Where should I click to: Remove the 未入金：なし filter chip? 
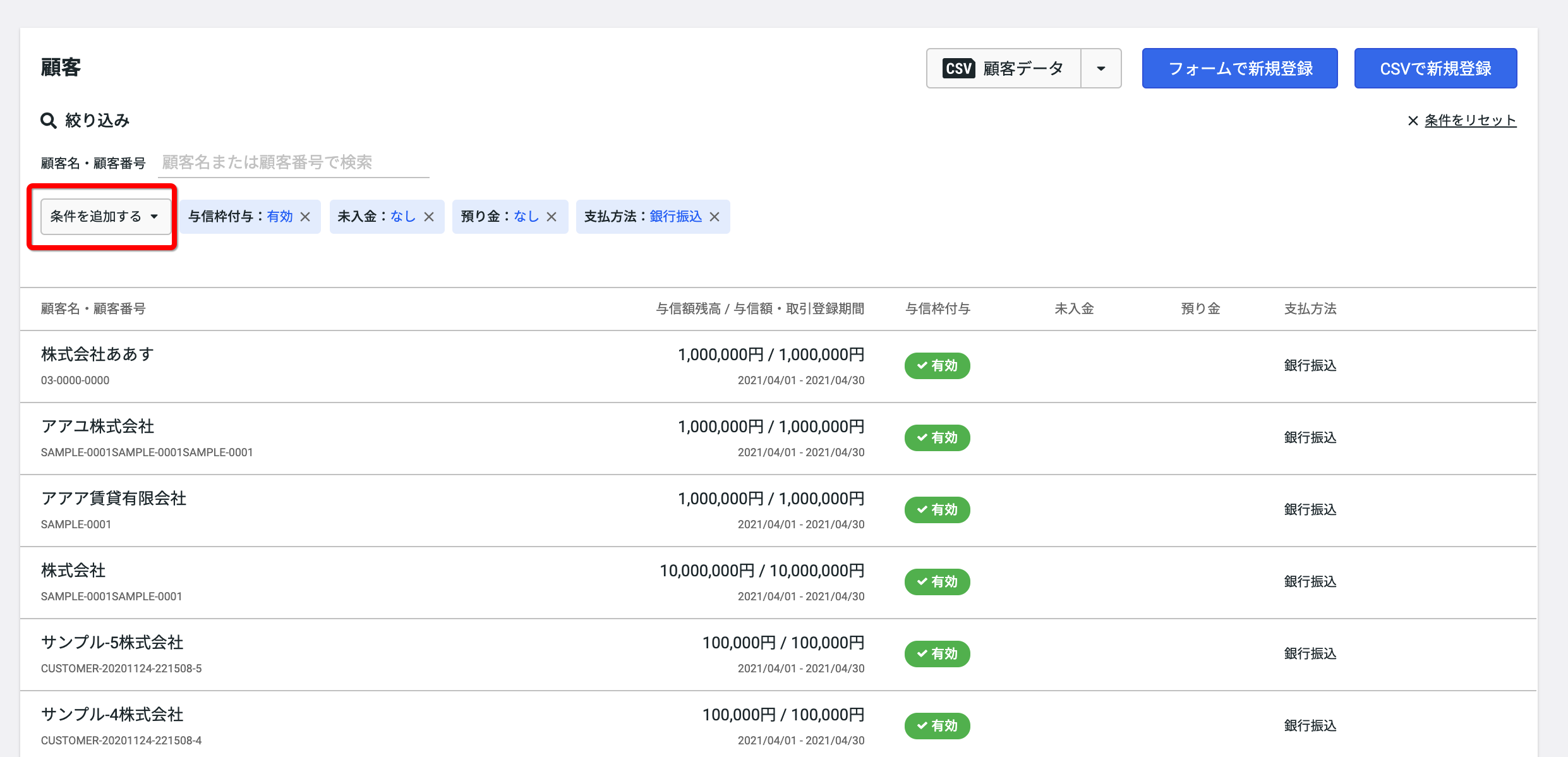pyautogui.click(x=429, y=217)
